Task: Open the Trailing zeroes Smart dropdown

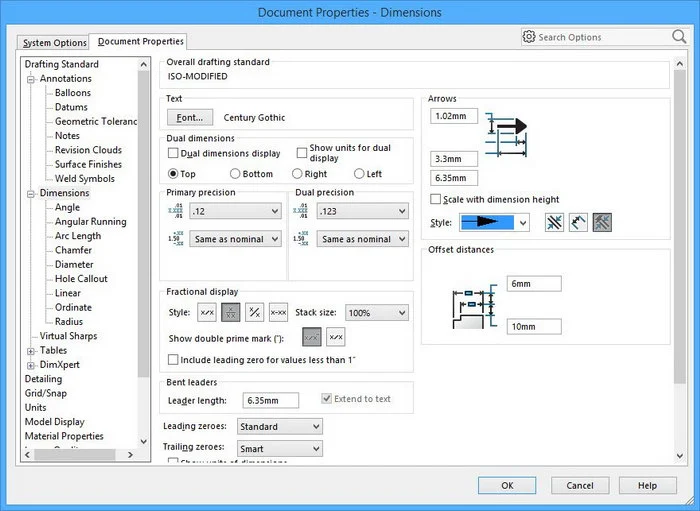Action: click(x=279, y=449)
